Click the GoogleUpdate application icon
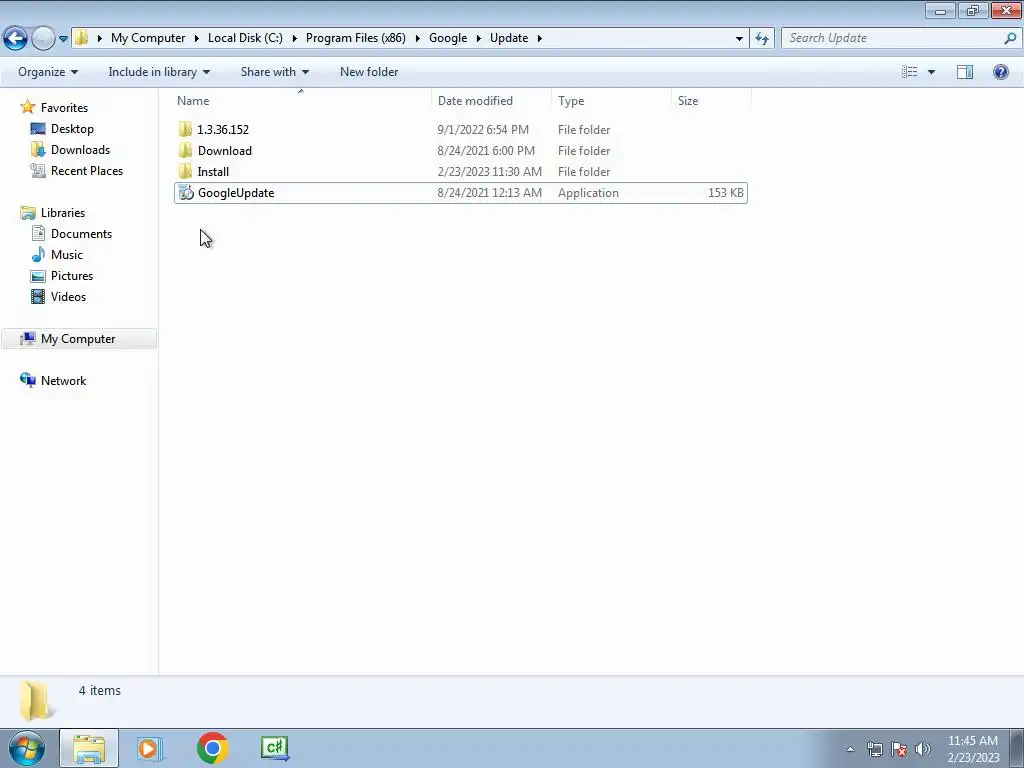Image resolution: width=1024 pixels, height=768 pixels. tap(186, 193)
